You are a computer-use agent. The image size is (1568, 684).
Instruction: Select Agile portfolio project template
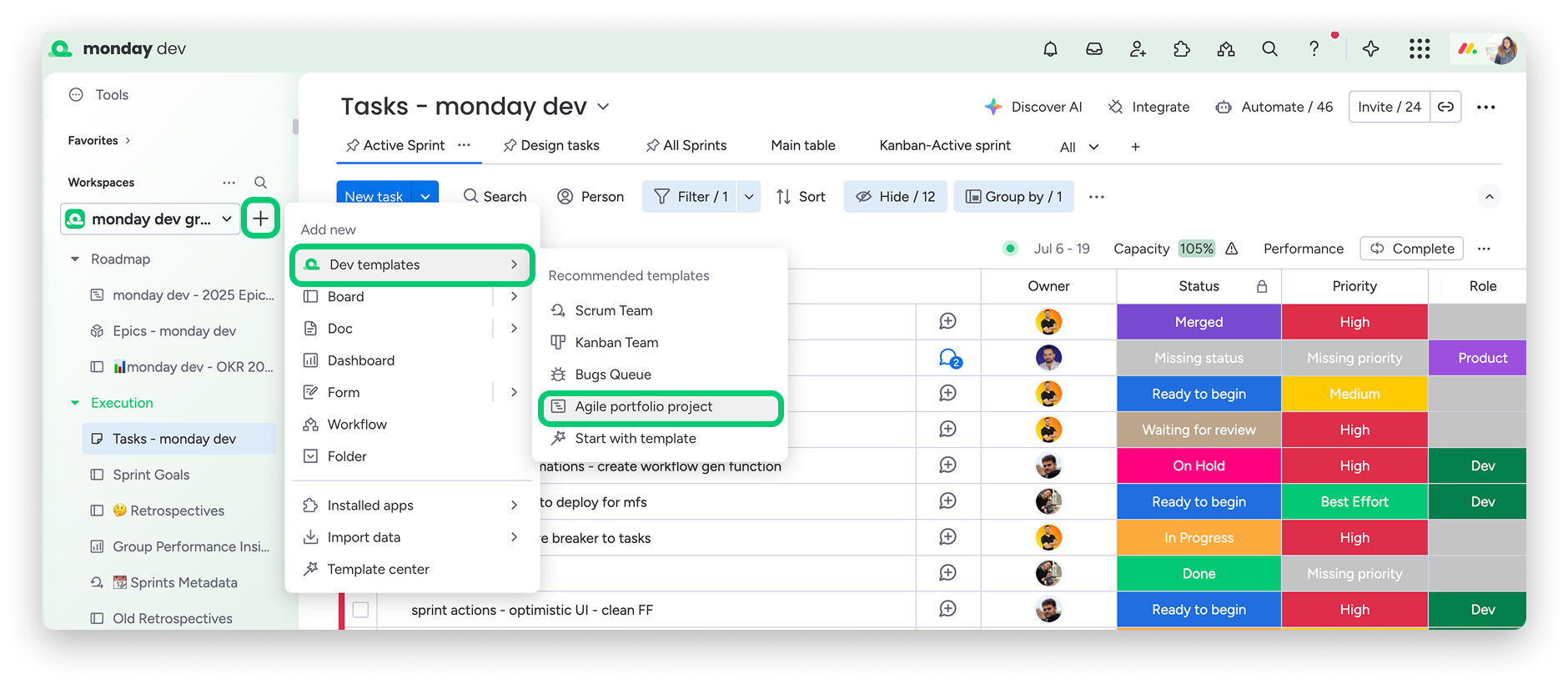coord(661,407)
